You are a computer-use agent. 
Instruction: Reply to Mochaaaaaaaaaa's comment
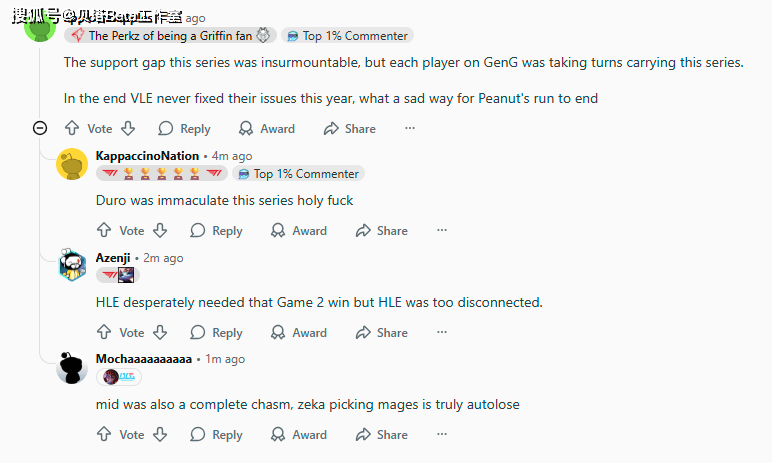pyautogui.click(x=216, y=434)
